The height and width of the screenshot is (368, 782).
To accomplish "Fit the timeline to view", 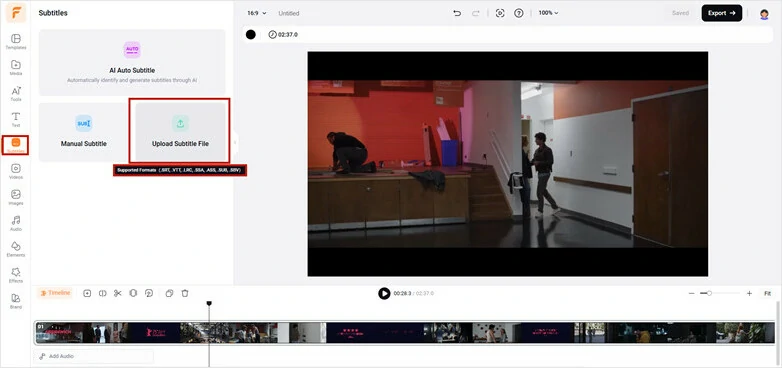I will pyautogui.click(x=767, y=293).
